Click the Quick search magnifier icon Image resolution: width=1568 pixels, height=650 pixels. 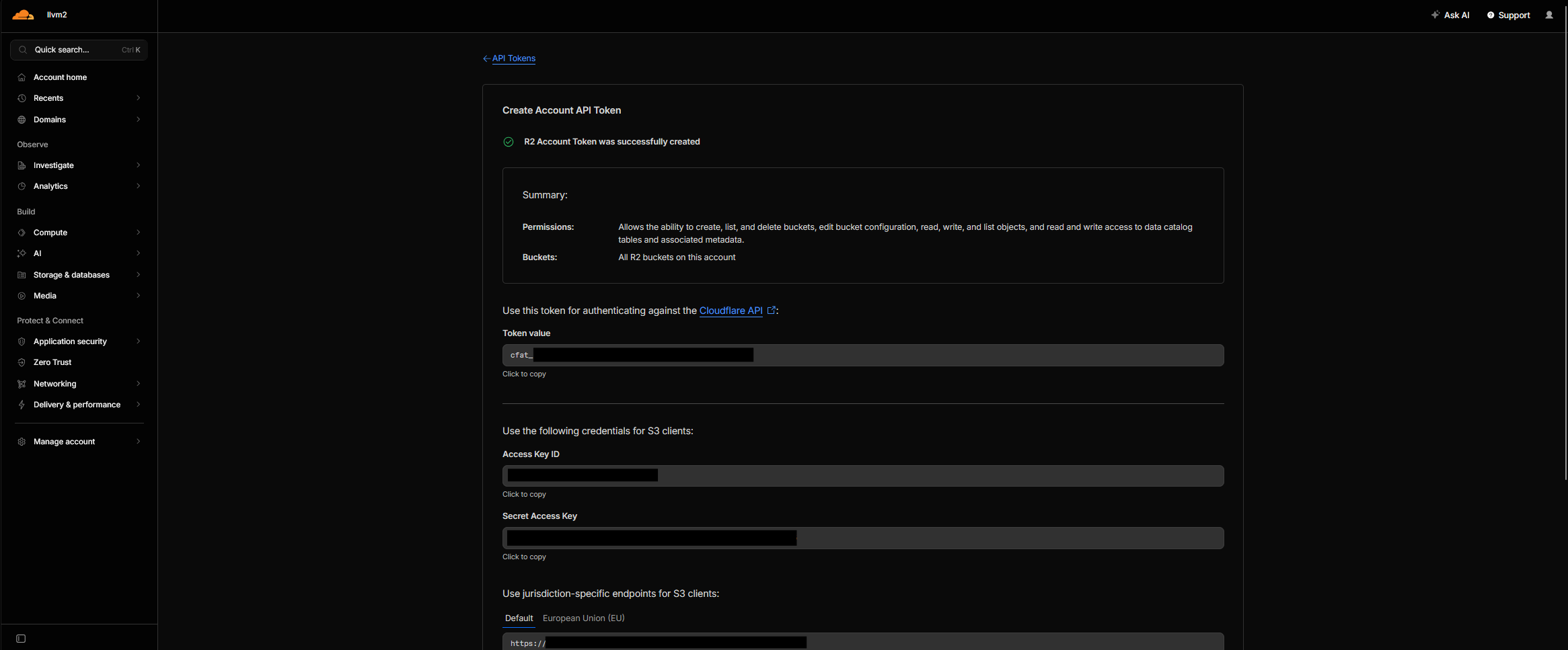[23, 50]
